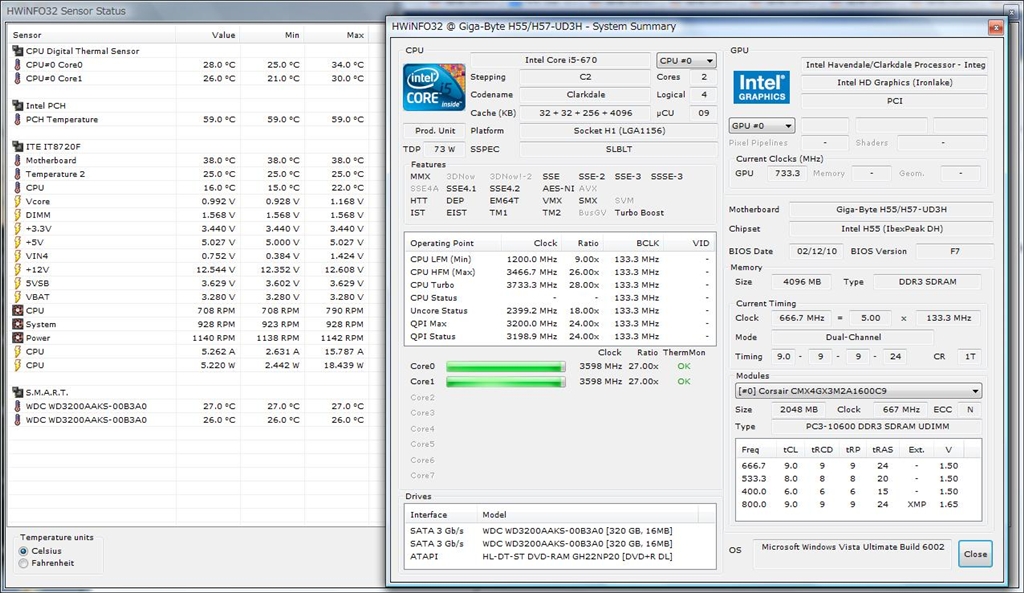Switch temperature units to Fahrenheit
Screen dimensions: 1024x593
[x=24, y=564]
